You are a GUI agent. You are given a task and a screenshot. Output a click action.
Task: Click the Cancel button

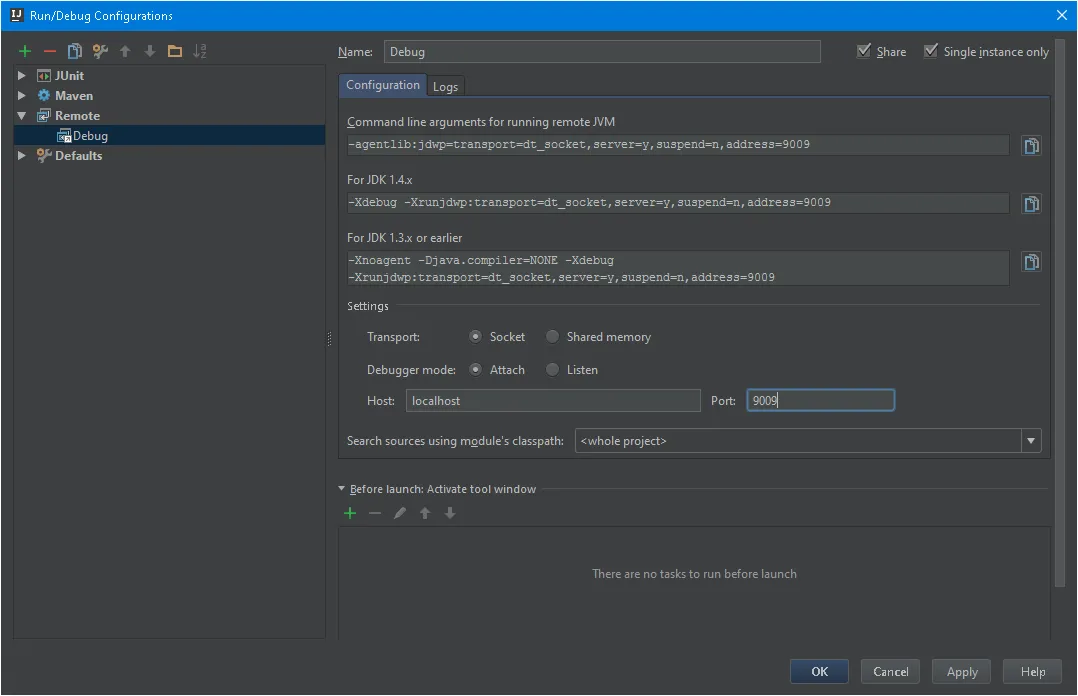[890, 671]
